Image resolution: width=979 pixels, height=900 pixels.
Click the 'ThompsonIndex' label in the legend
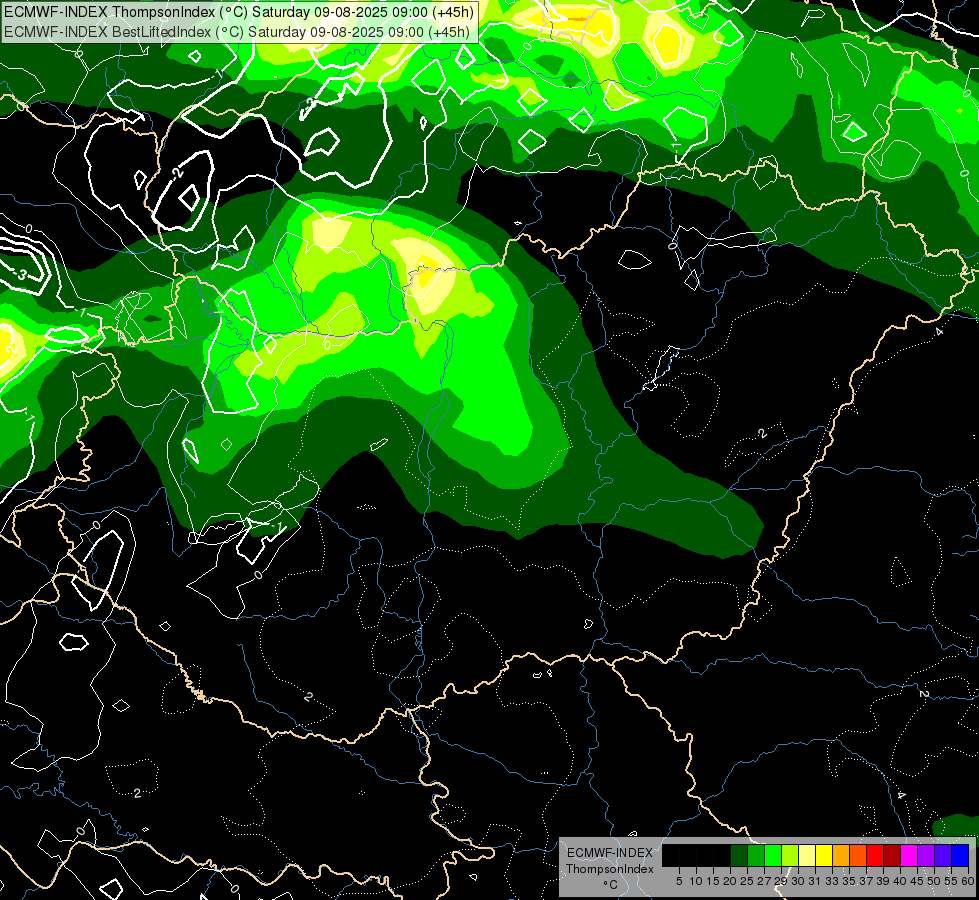610,869
